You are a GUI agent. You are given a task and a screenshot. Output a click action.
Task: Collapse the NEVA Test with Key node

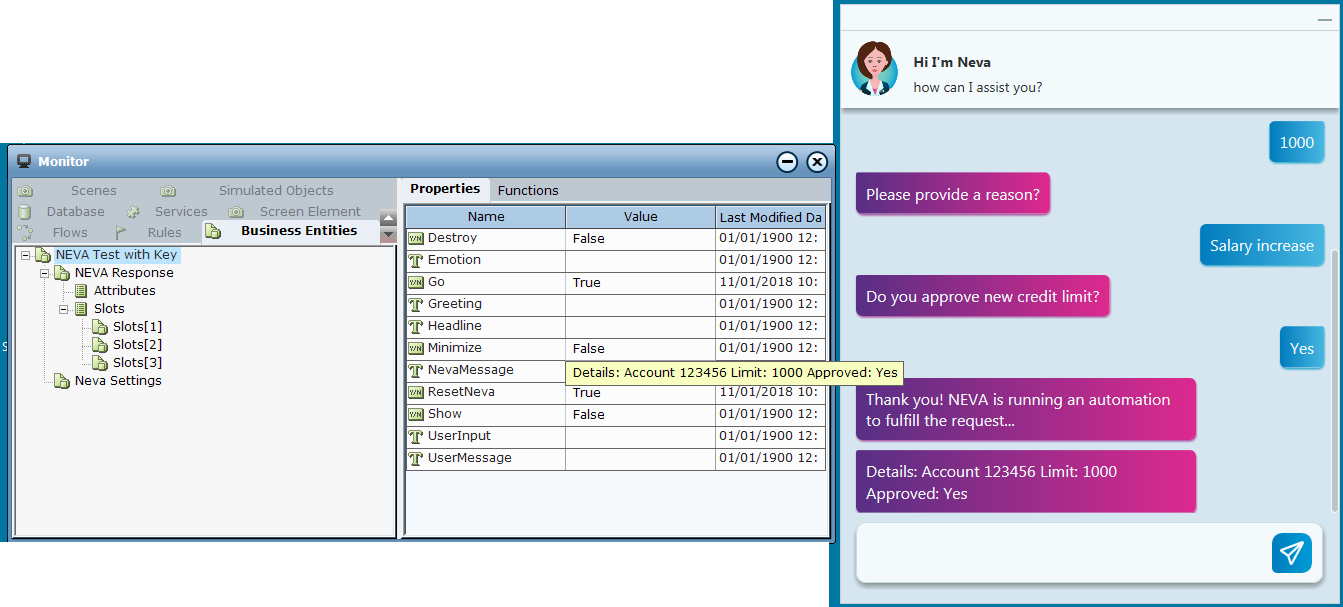click(x=26, y=255)
